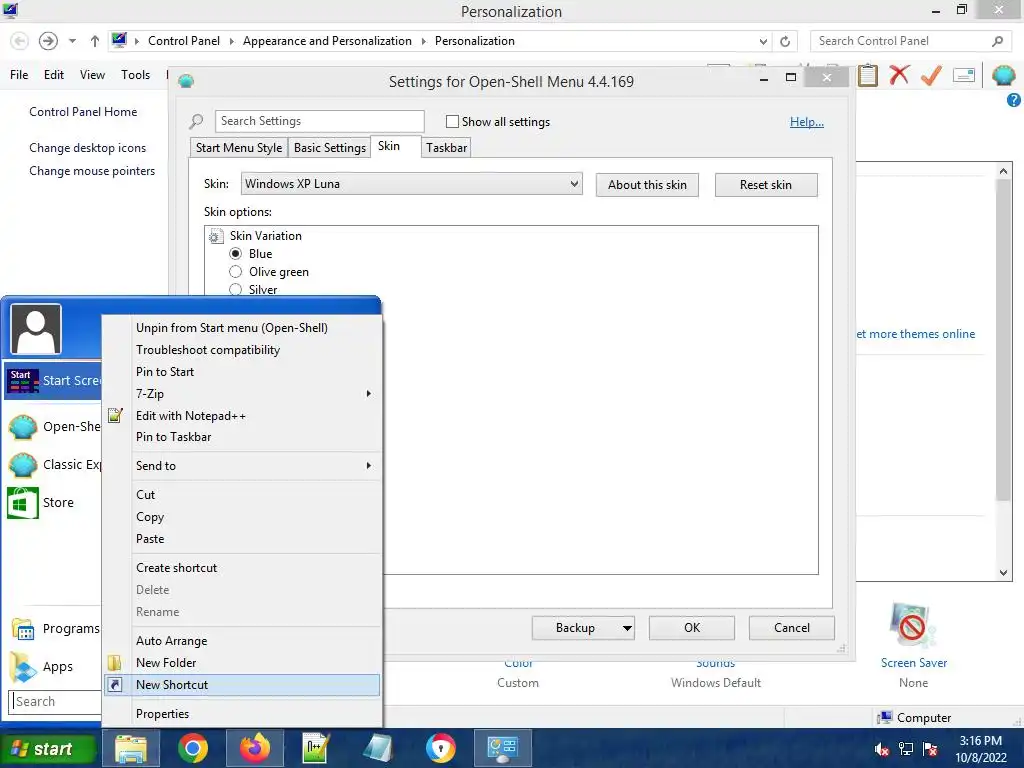
Task: Open Change desktop icons link
Action: click(88, 148)
